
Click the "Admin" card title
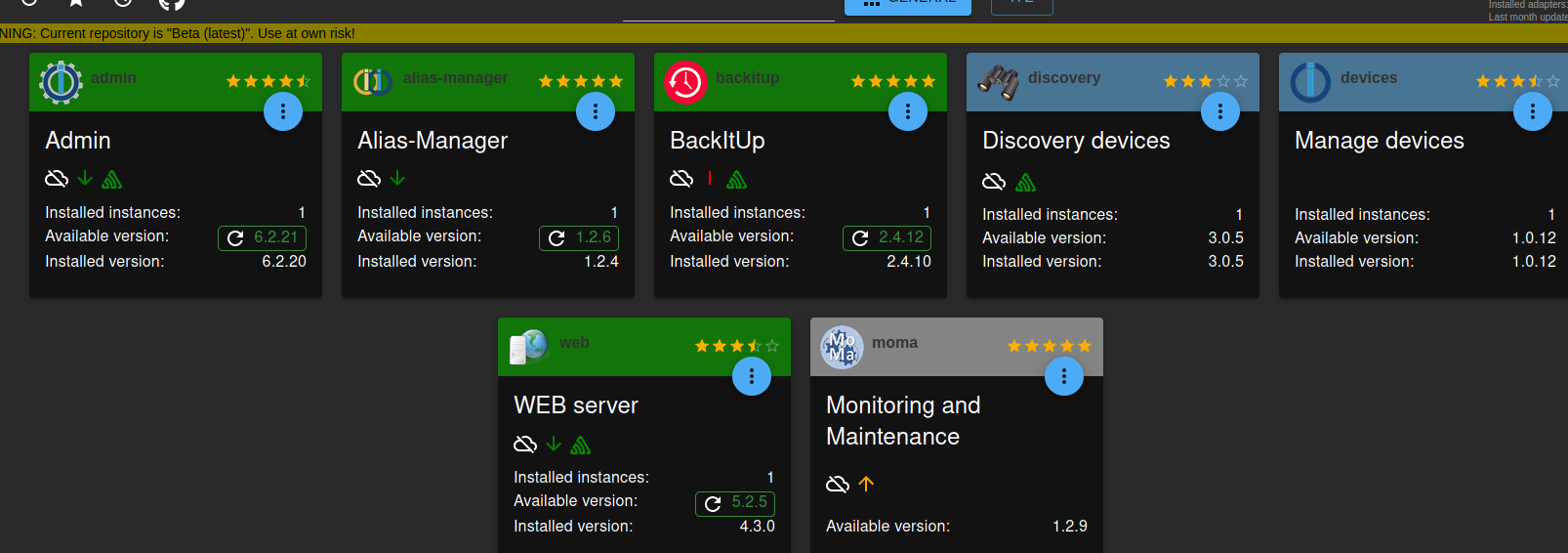pos(78,141)
